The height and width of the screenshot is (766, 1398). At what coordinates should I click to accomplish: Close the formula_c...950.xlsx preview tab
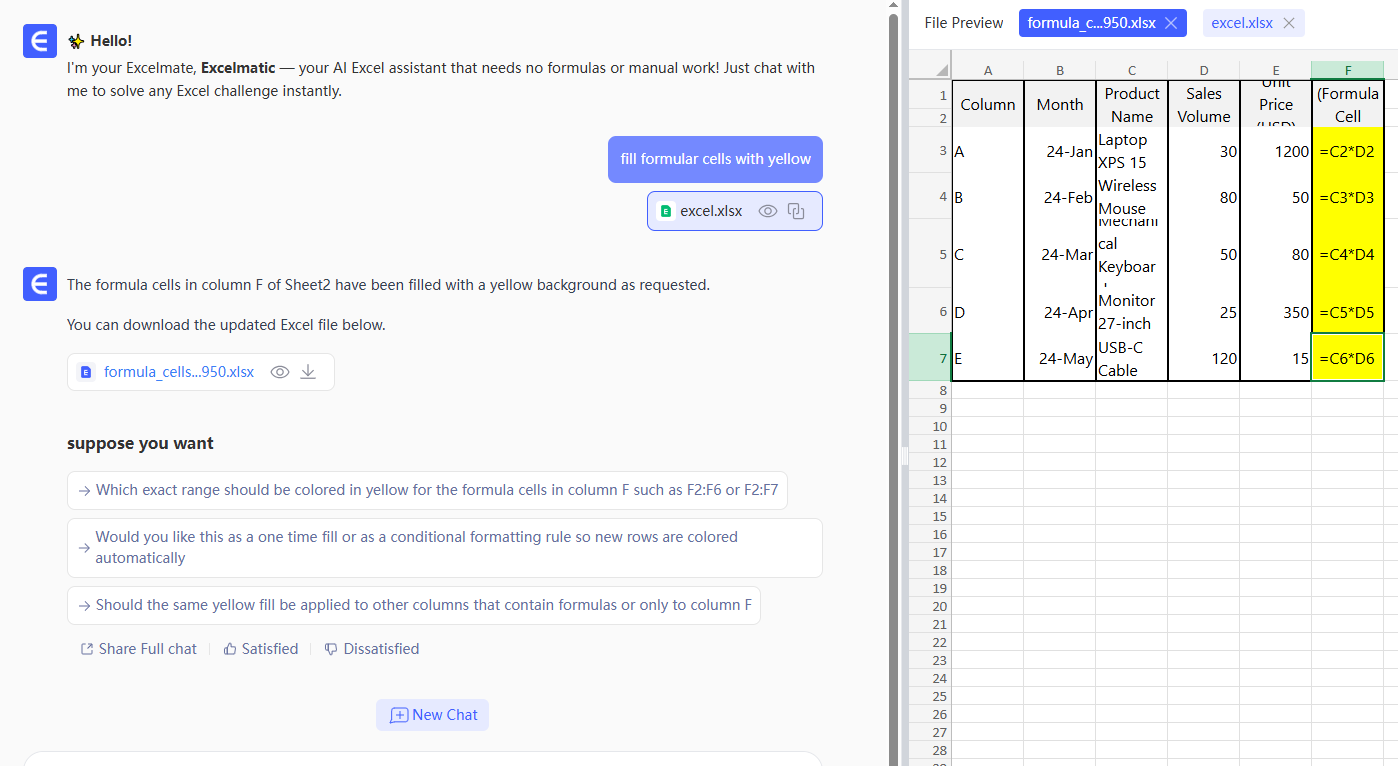click(1171, 23)
